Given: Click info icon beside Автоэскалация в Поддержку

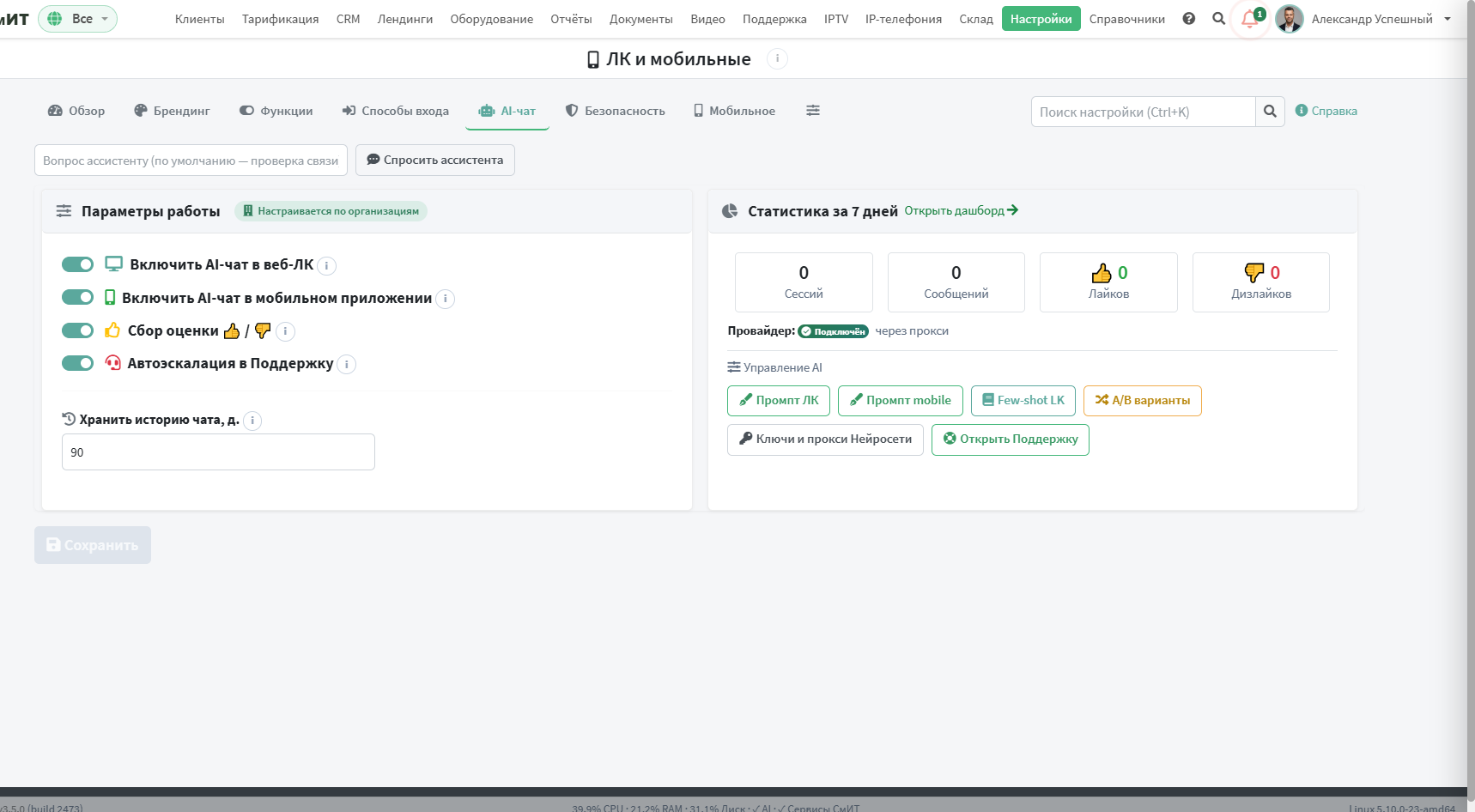Looking at the screenshot, I should (346, 365).
